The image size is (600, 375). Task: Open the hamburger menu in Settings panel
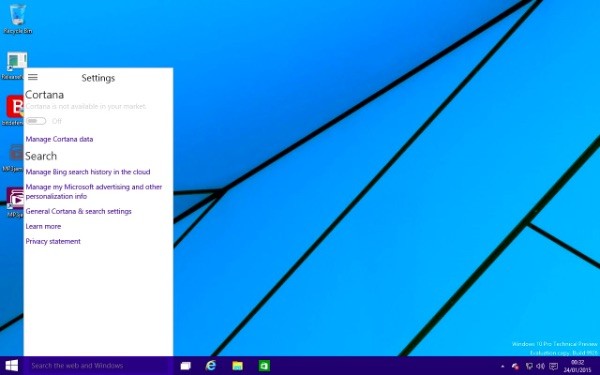point(33,77)
